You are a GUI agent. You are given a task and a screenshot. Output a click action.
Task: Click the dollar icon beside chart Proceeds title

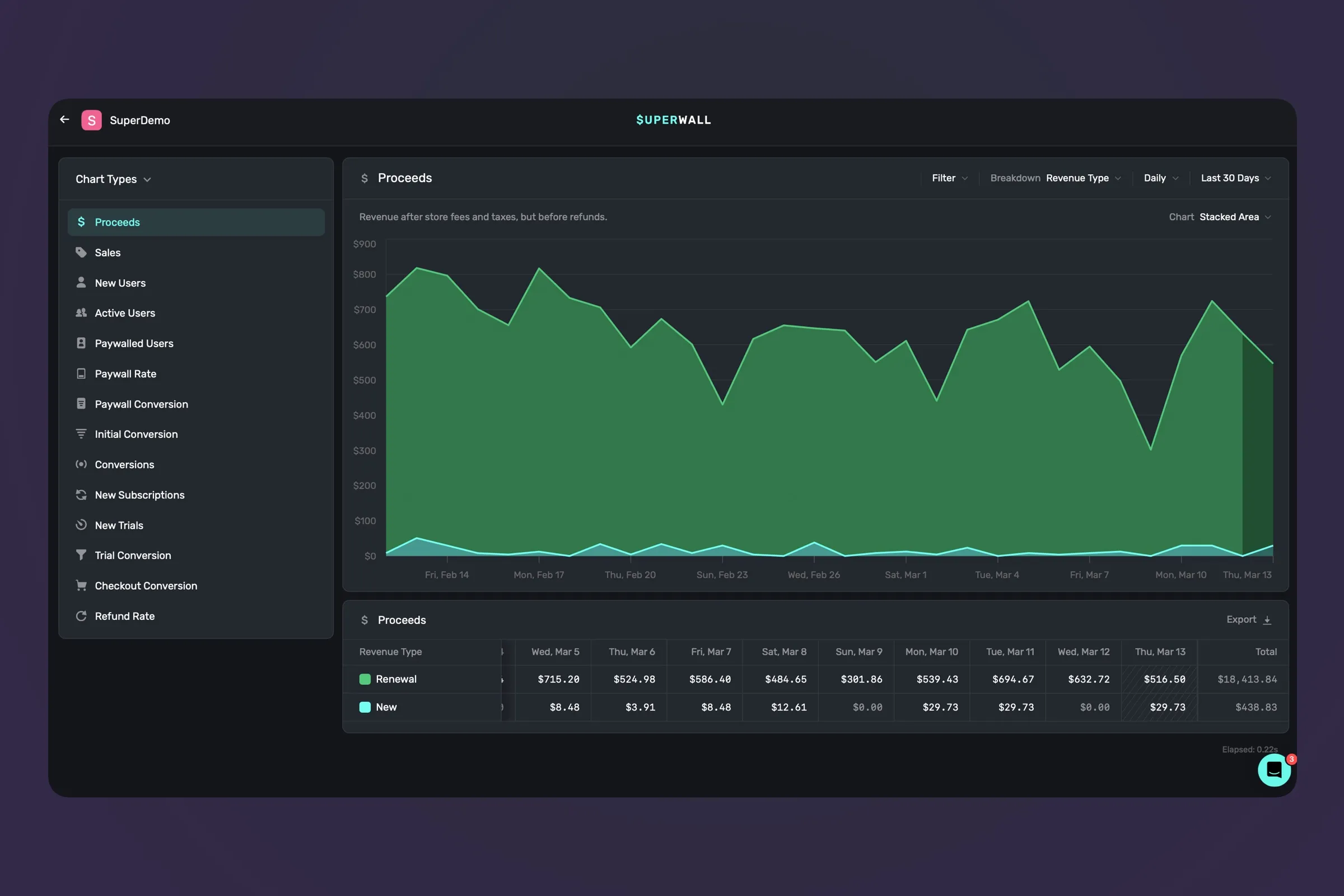point(365,178)
